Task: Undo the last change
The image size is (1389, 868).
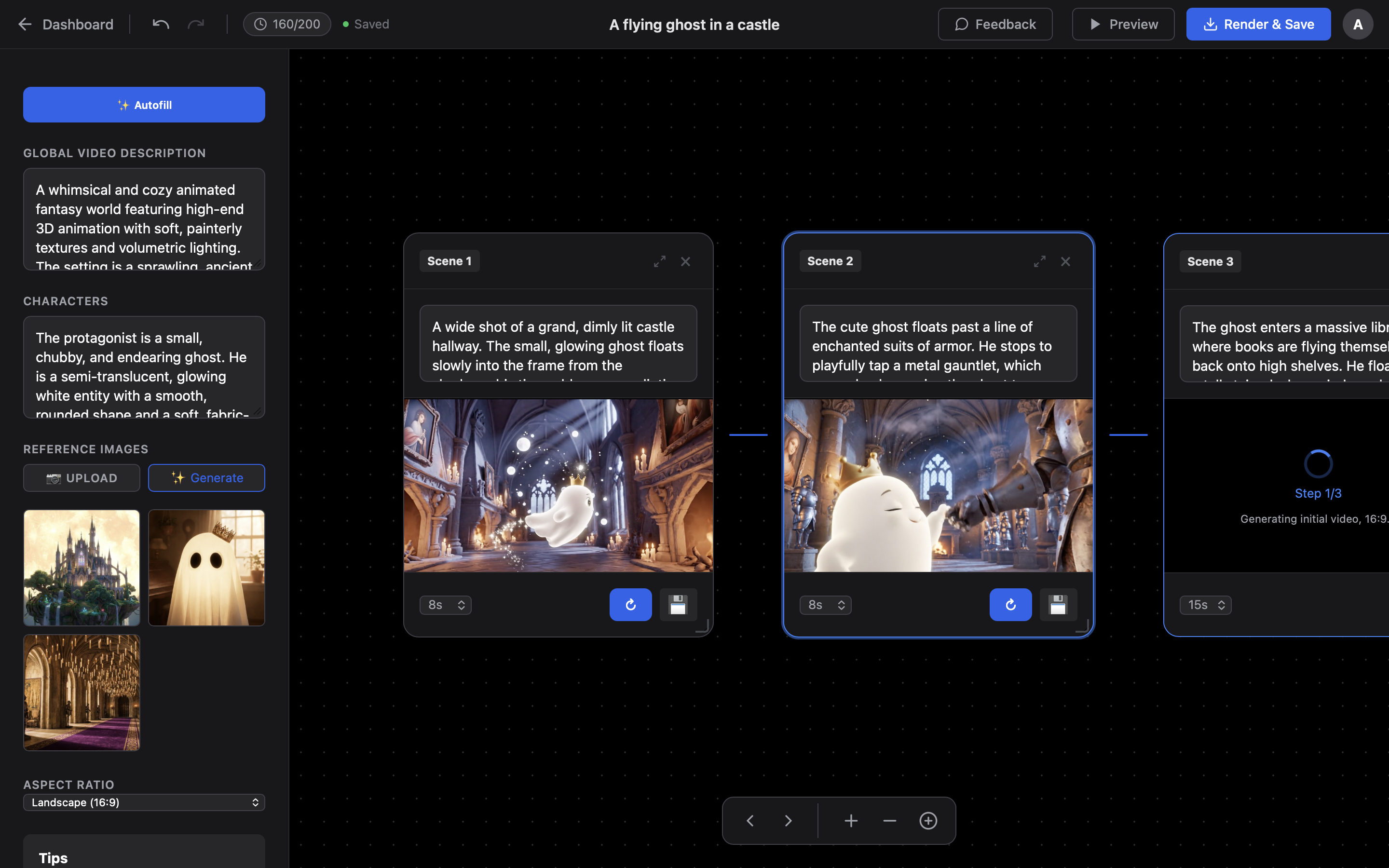Action: click(160, 24)
